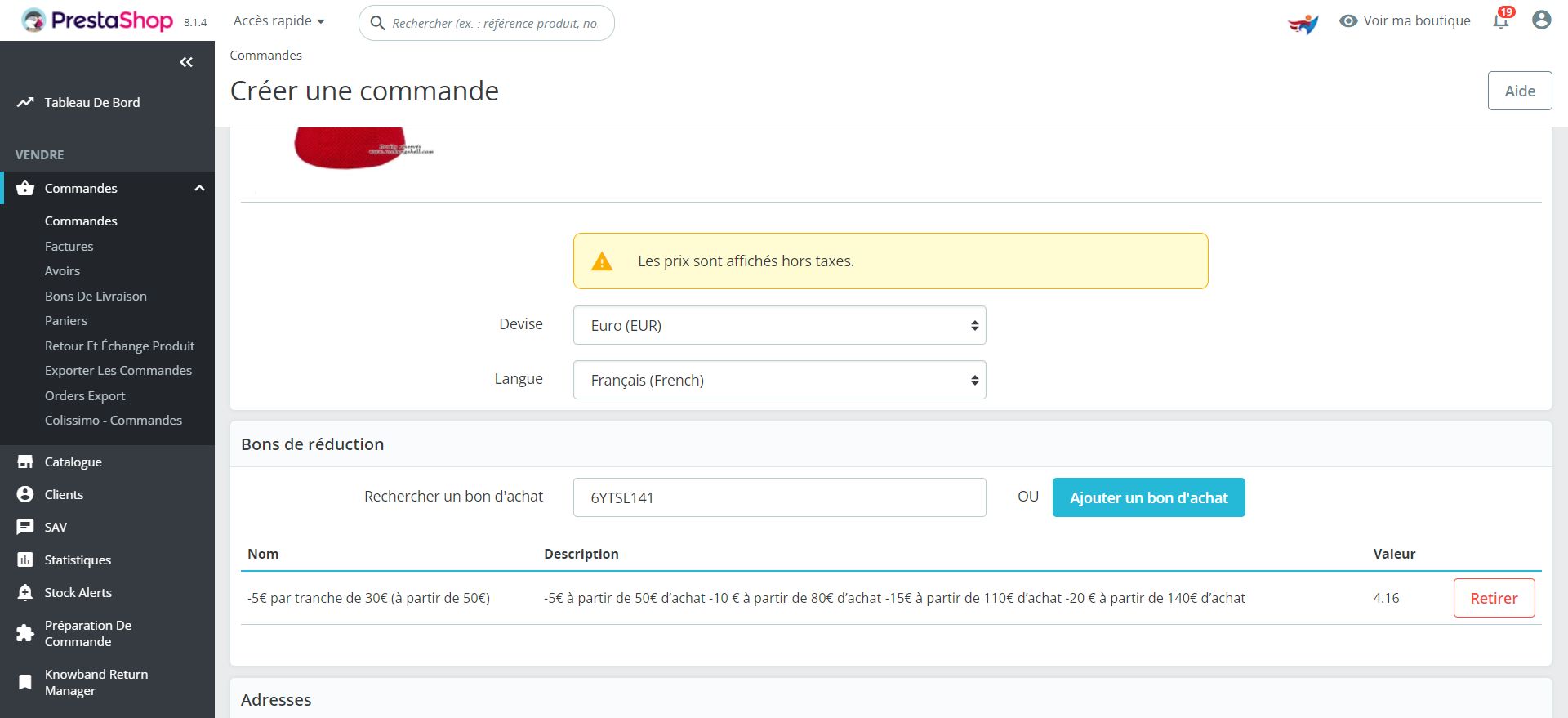Click the Clients person icon

(25, 494)
